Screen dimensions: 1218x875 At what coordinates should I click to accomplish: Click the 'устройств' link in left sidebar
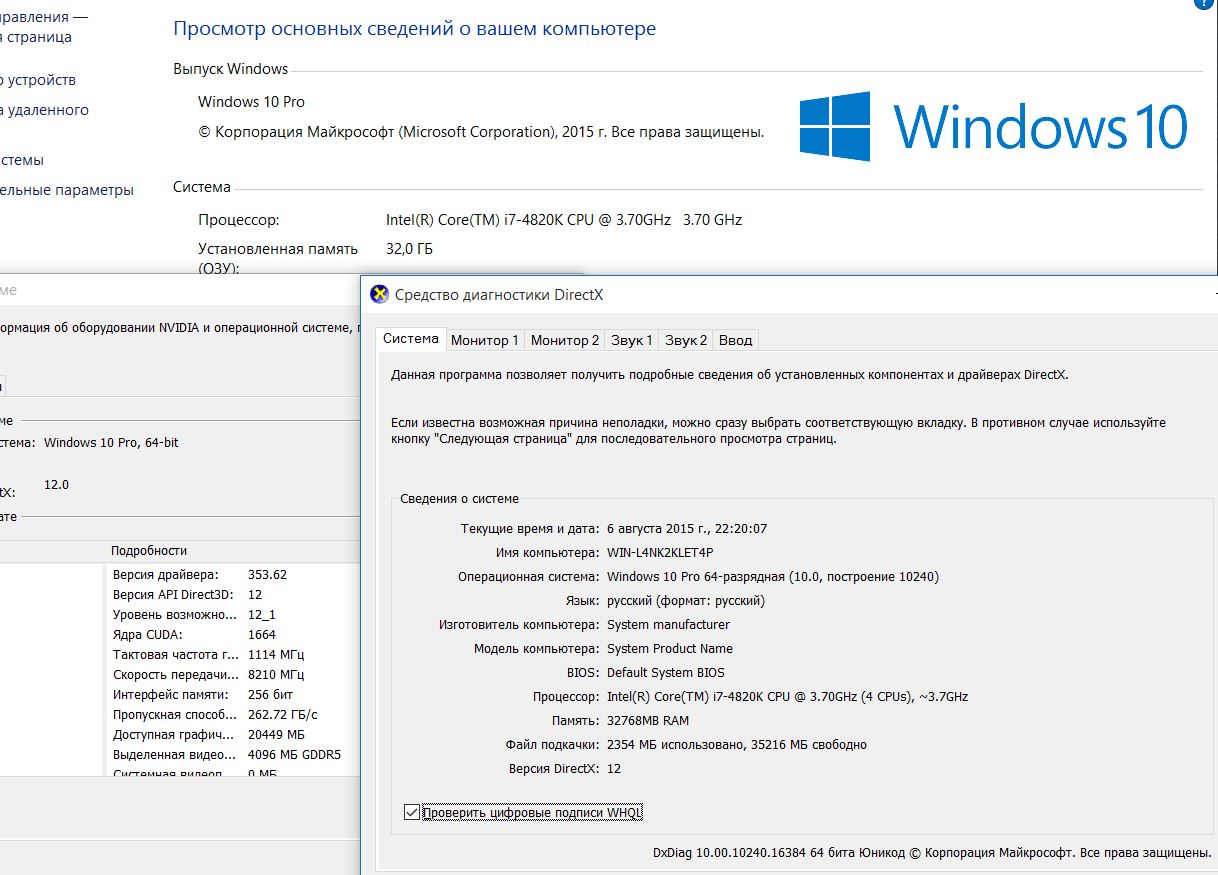38,80
